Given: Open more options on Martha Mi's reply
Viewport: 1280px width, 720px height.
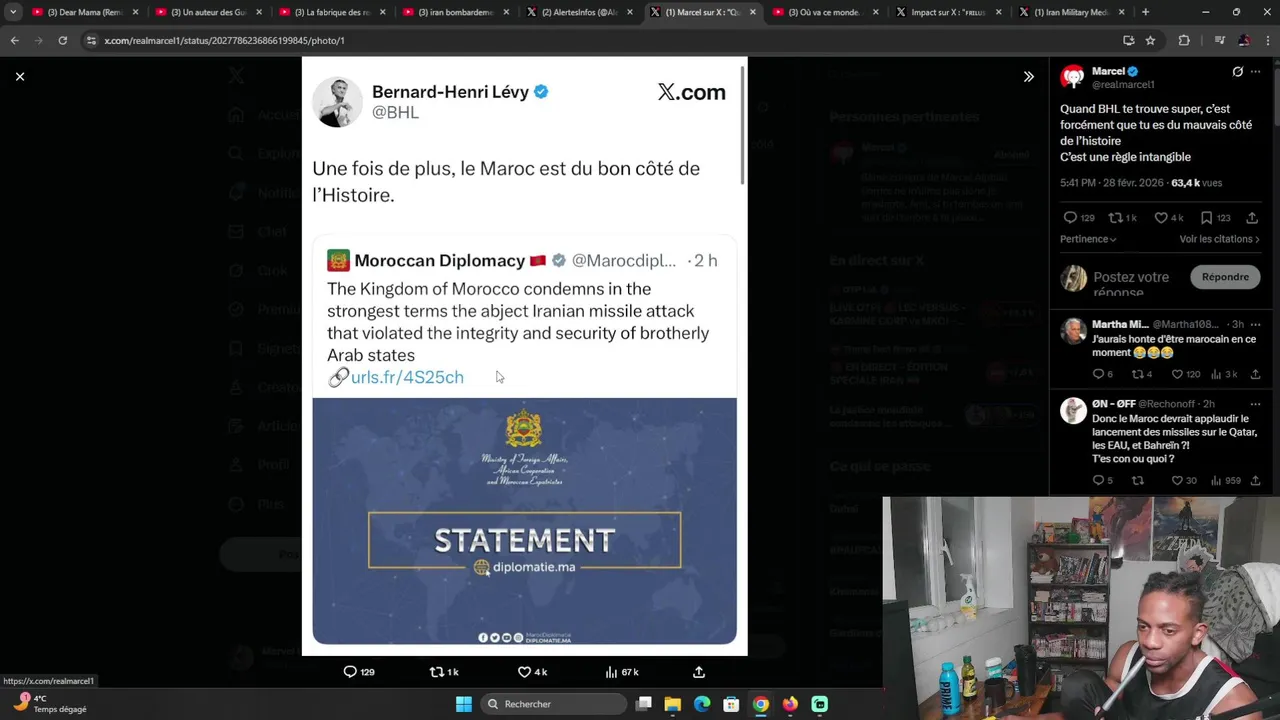Looking at the screenshot, I should point(1256,324).
